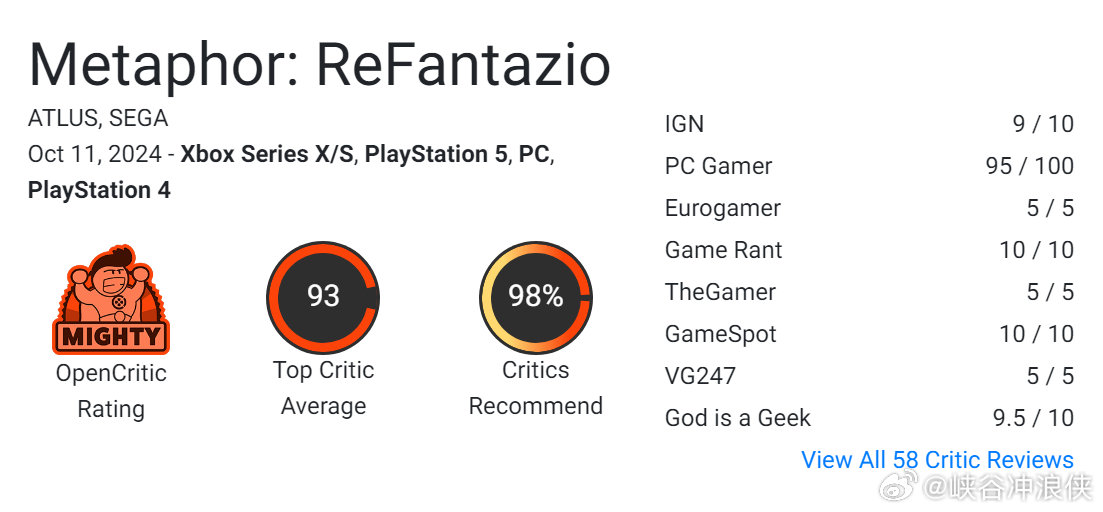1103x512 pixels.
Task: Click GameSpot's 10 / 10 score
Action: 1037,334
